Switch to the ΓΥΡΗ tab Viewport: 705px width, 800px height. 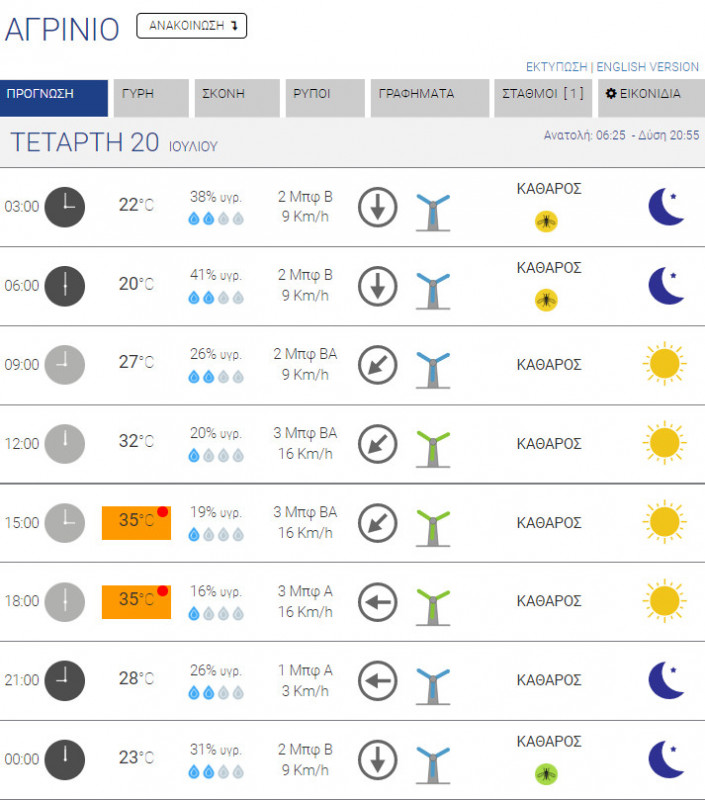150,95
